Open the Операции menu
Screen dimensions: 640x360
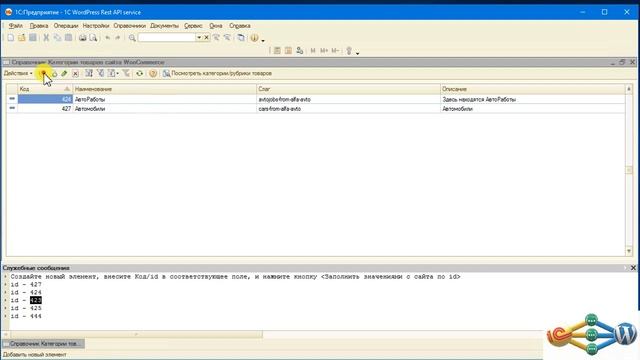pos(66,25)
